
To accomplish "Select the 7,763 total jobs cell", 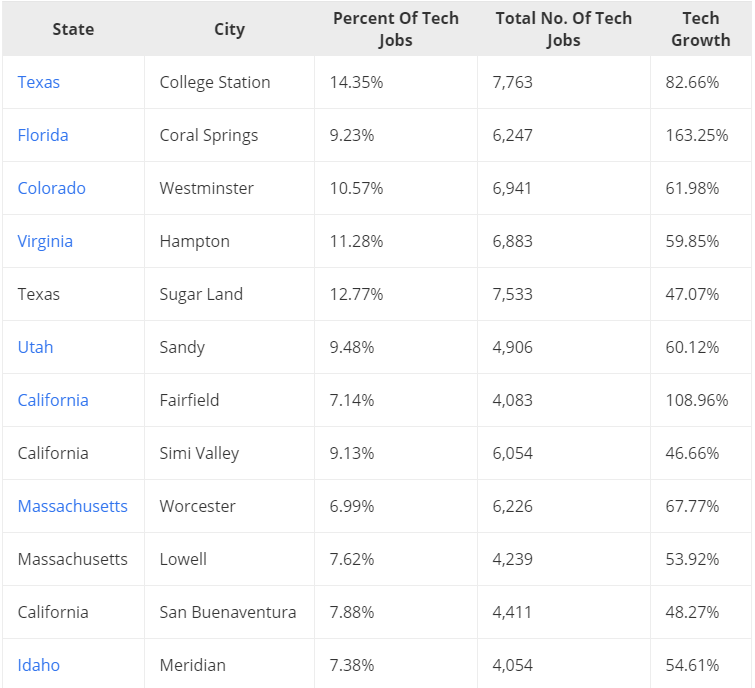I will click(x=513, y=82).
